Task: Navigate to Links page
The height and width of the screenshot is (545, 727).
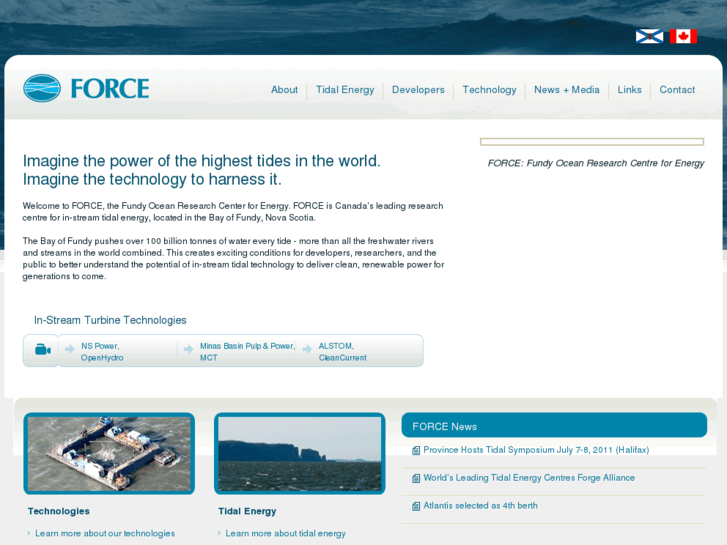Action: coord(629,90)
